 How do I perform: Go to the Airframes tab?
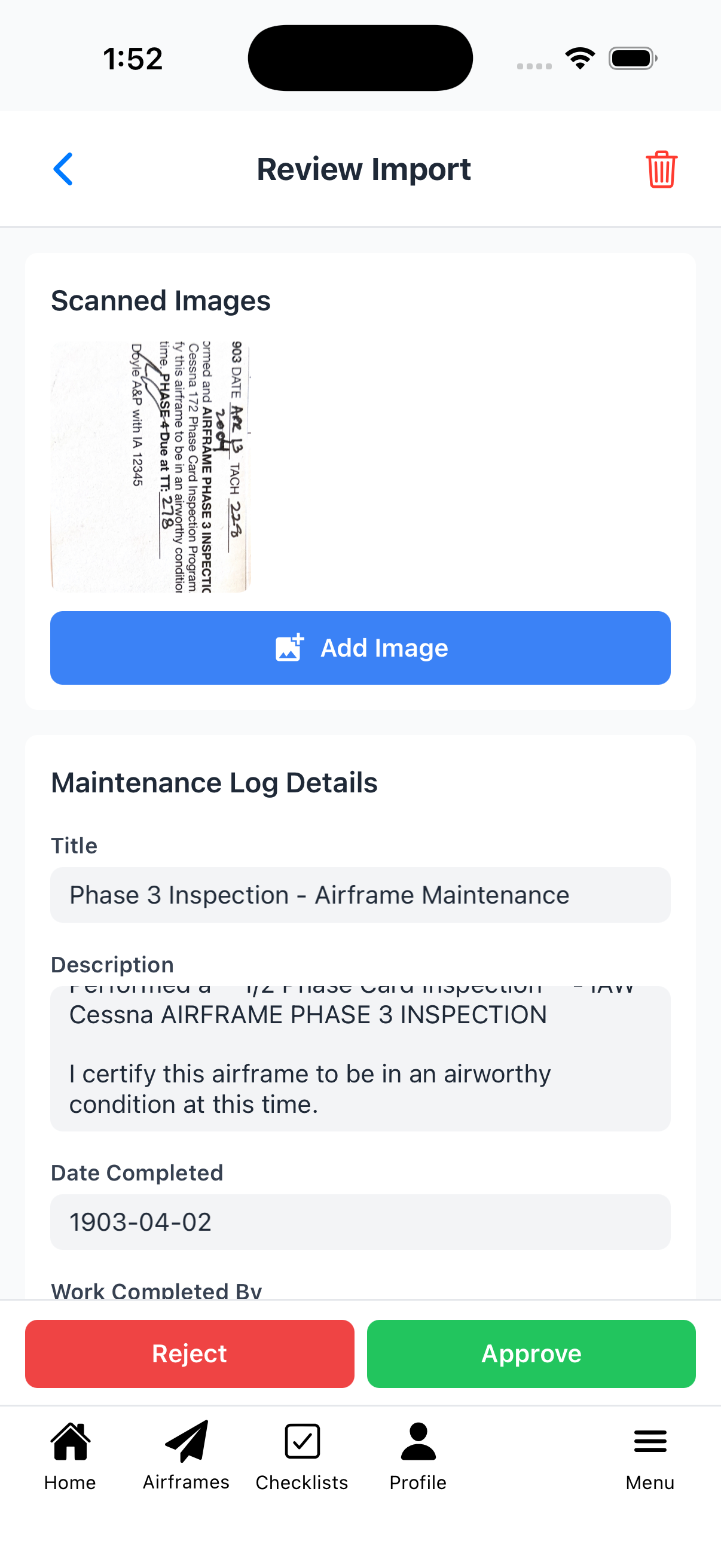(186, 1455)
